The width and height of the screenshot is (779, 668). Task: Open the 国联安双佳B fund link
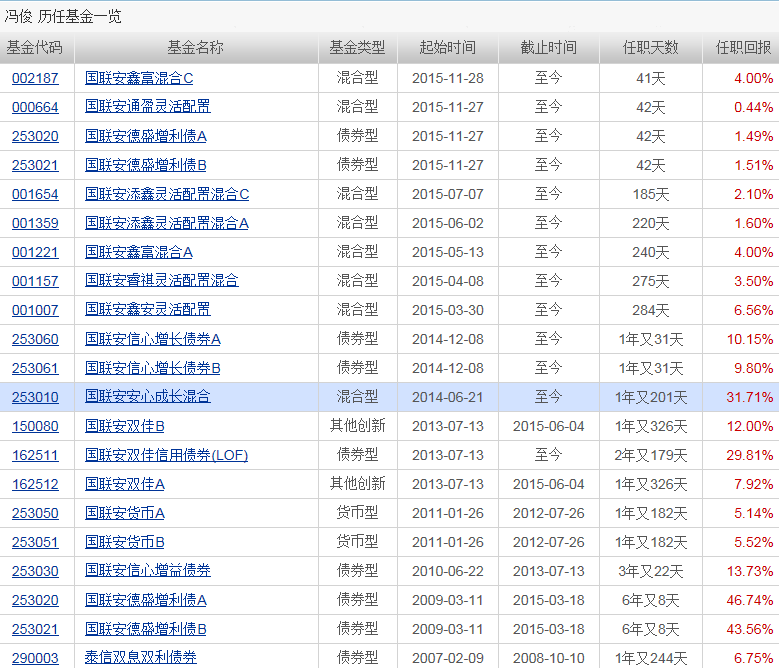tap(125, 426)
